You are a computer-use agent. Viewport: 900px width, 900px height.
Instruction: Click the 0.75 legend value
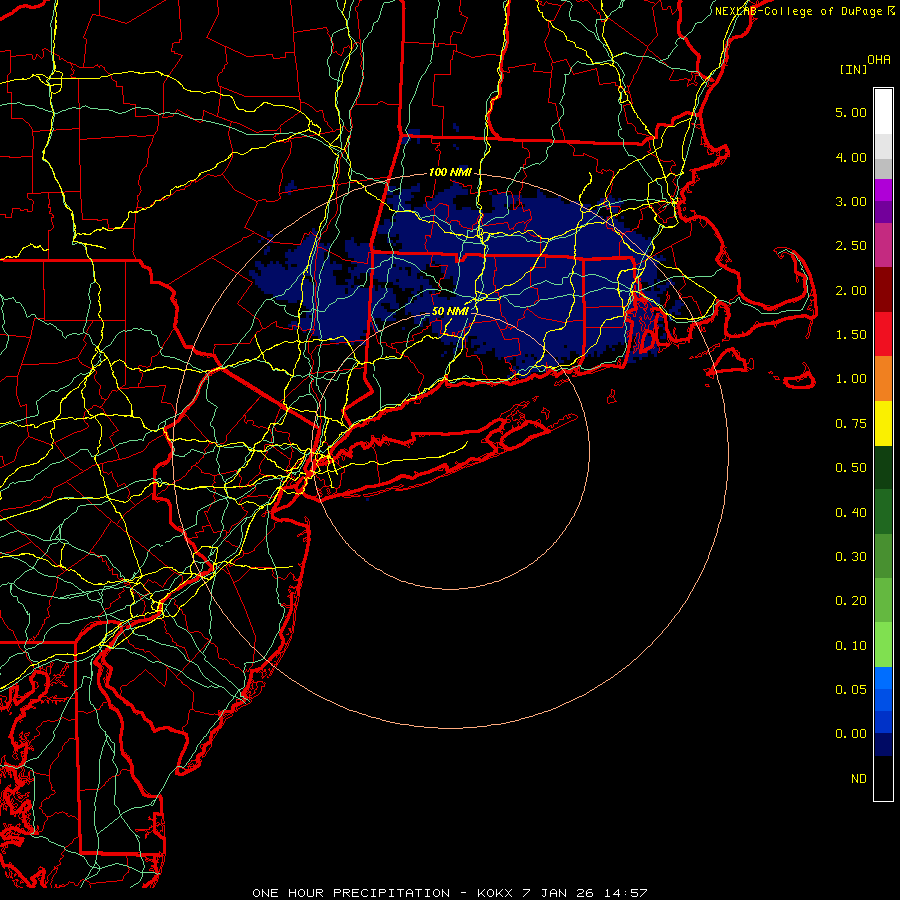[851, 424]
